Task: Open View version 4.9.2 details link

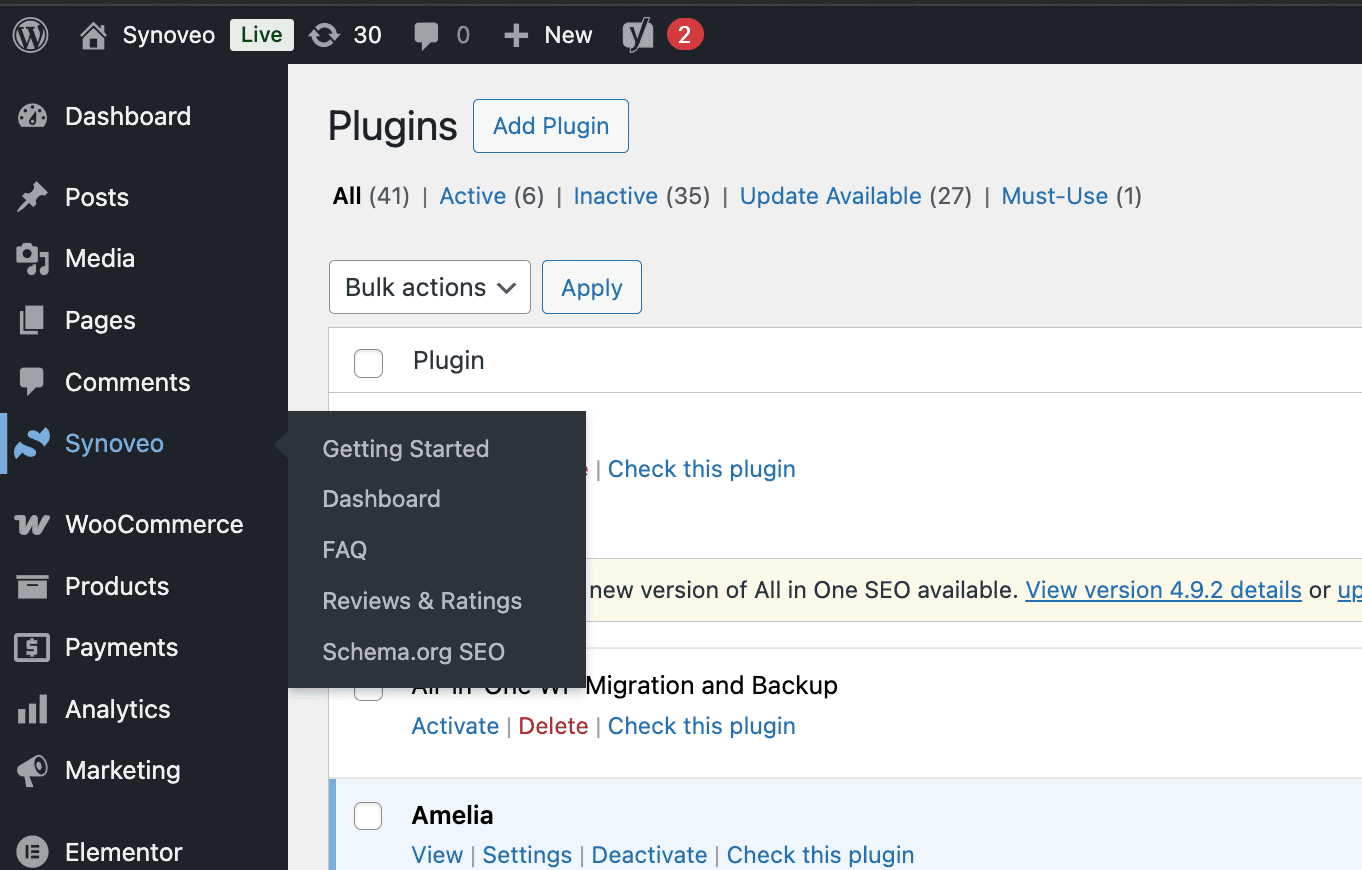Action: click(1163, 590)
